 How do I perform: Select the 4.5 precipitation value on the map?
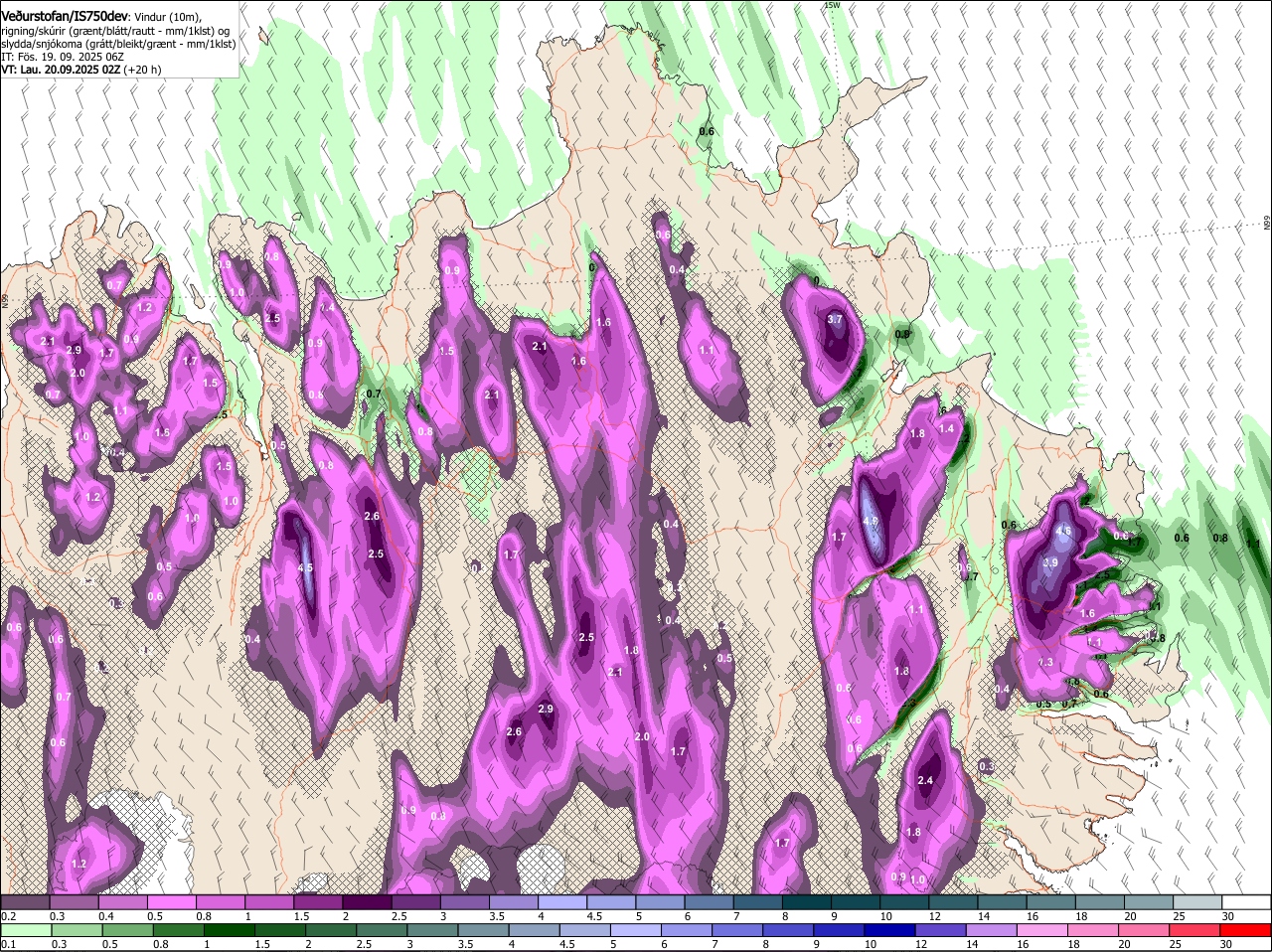305,567
